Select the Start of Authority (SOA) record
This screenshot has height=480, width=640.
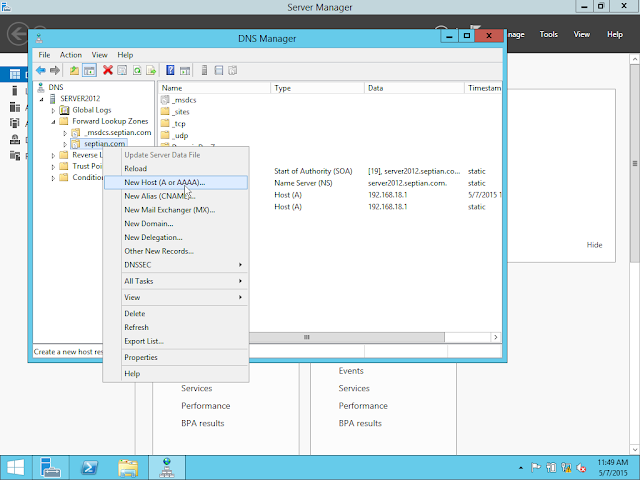(x=313, y=171)
